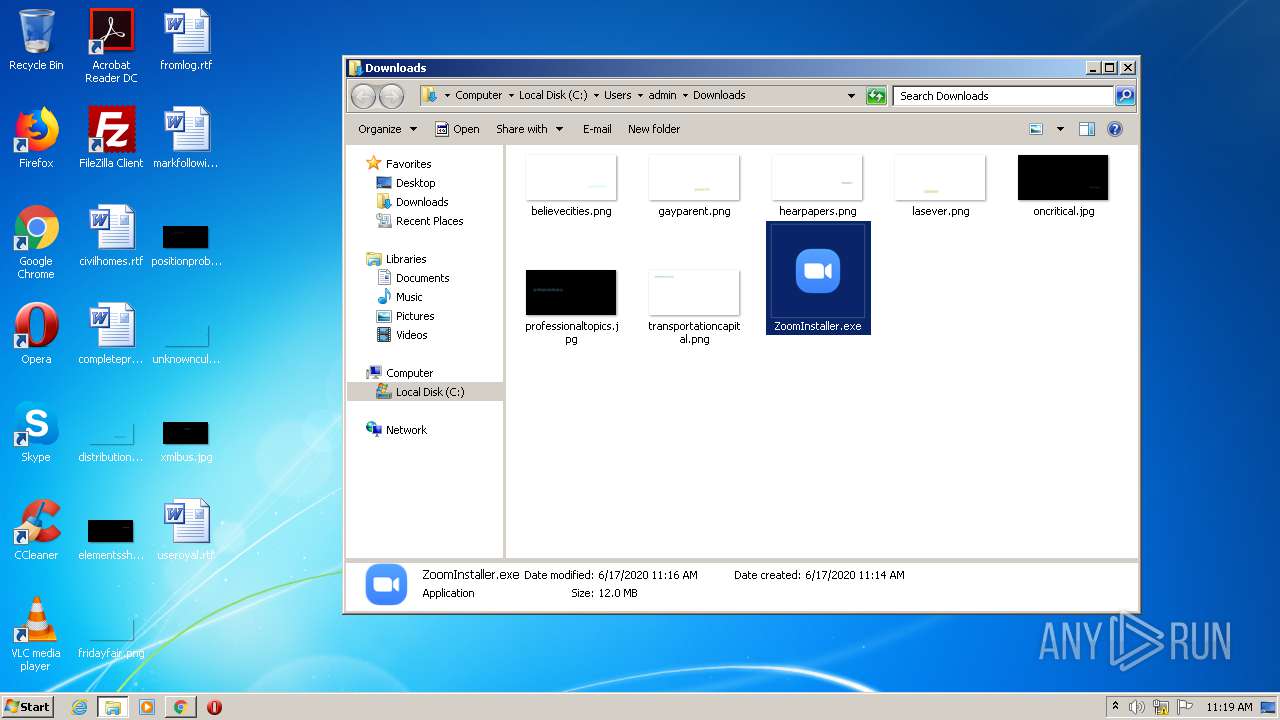Toggle the preview pane button

click(1087, 129)
